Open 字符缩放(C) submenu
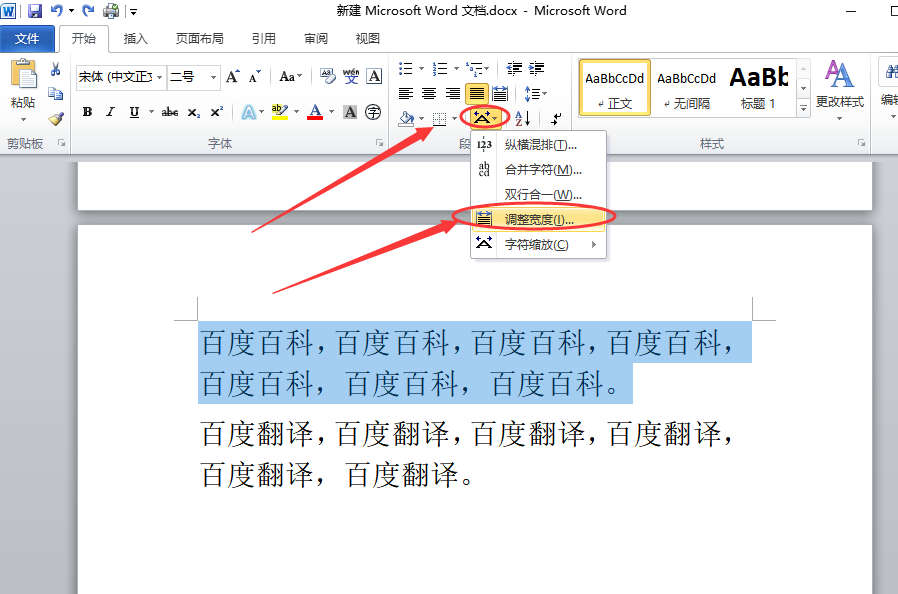The width and height of the screenshot is (898, 594). [539, 245]
